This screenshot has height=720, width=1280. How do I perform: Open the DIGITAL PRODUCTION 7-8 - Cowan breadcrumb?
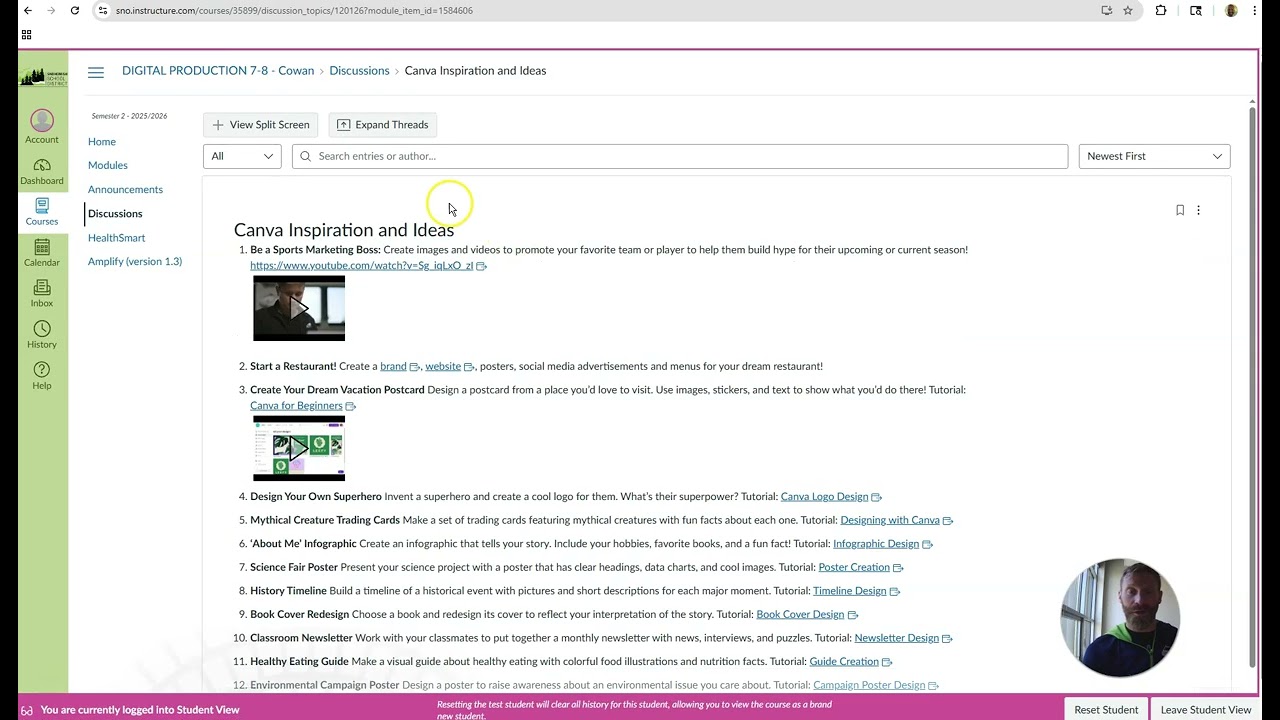tap(218, 71)
